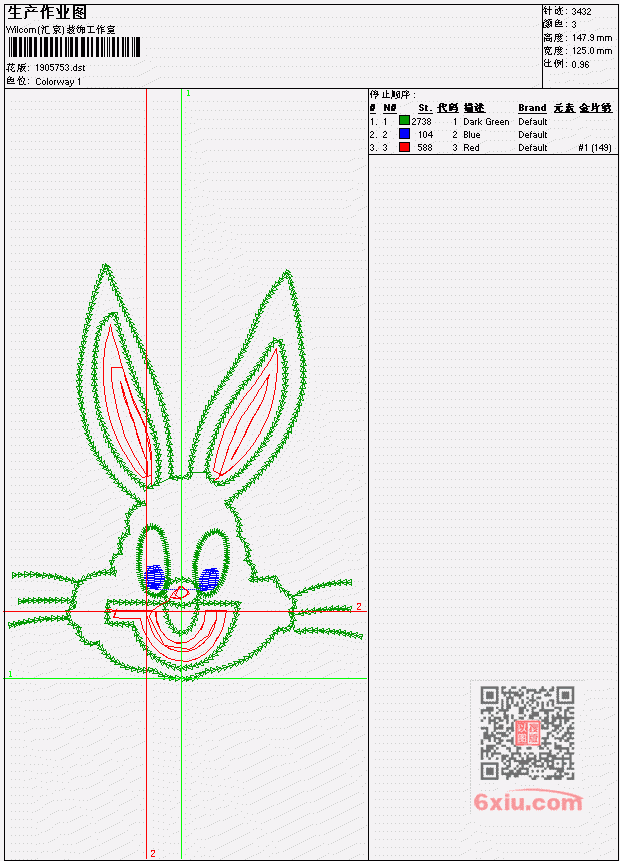Select the 'Dark Green' description
Image resolution: width=620 pixels, height=861 pixels.
click(x=486, y=121)
